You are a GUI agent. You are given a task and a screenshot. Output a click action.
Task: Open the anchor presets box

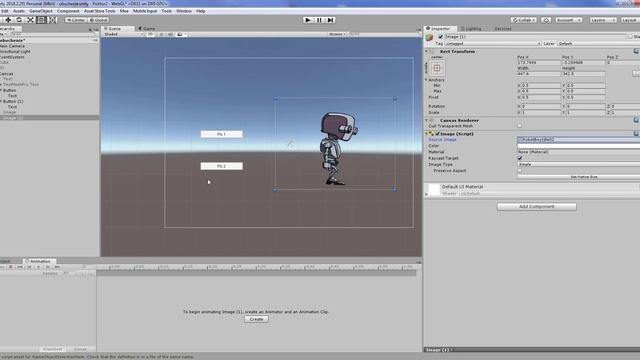pyautogui.click(x=437, y=68)
